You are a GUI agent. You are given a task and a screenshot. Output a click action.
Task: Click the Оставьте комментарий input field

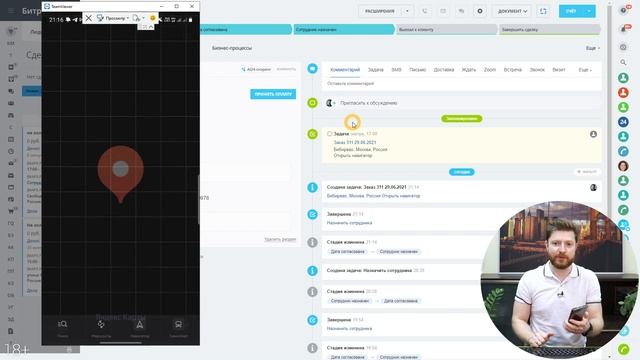(461, 83)
